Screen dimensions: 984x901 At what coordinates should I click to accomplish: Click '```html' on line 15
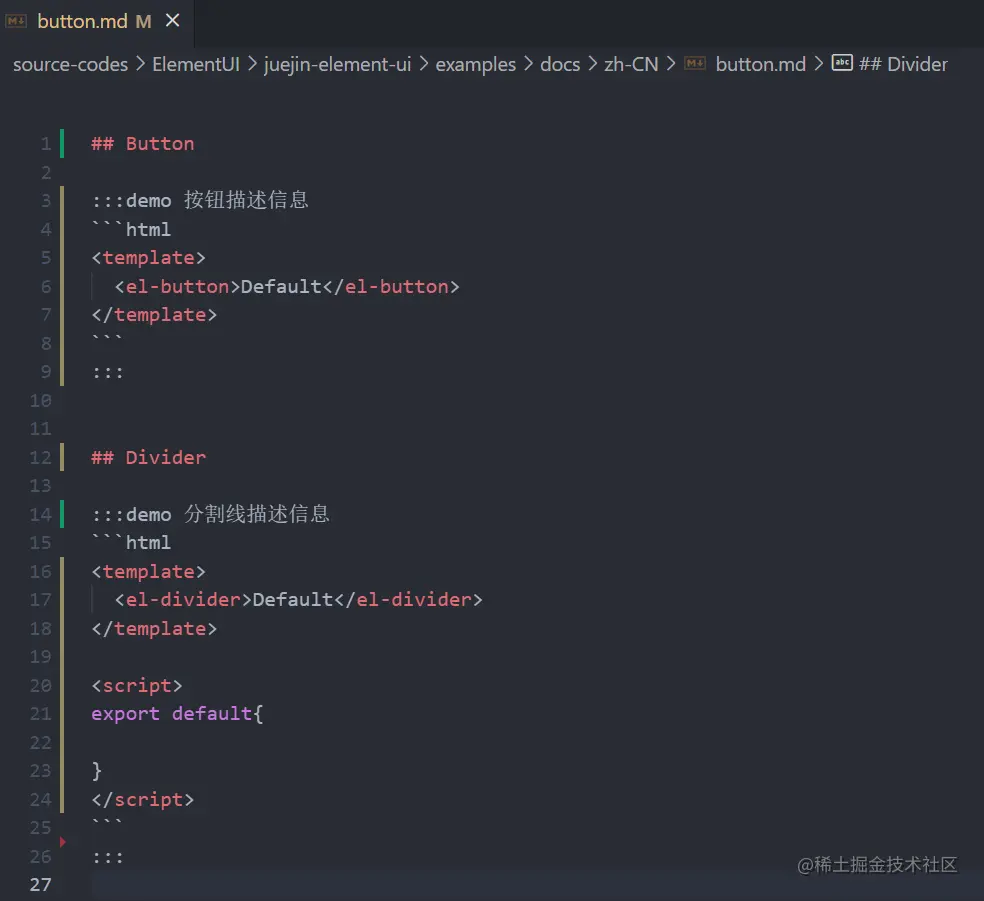[x=131, y=542]
